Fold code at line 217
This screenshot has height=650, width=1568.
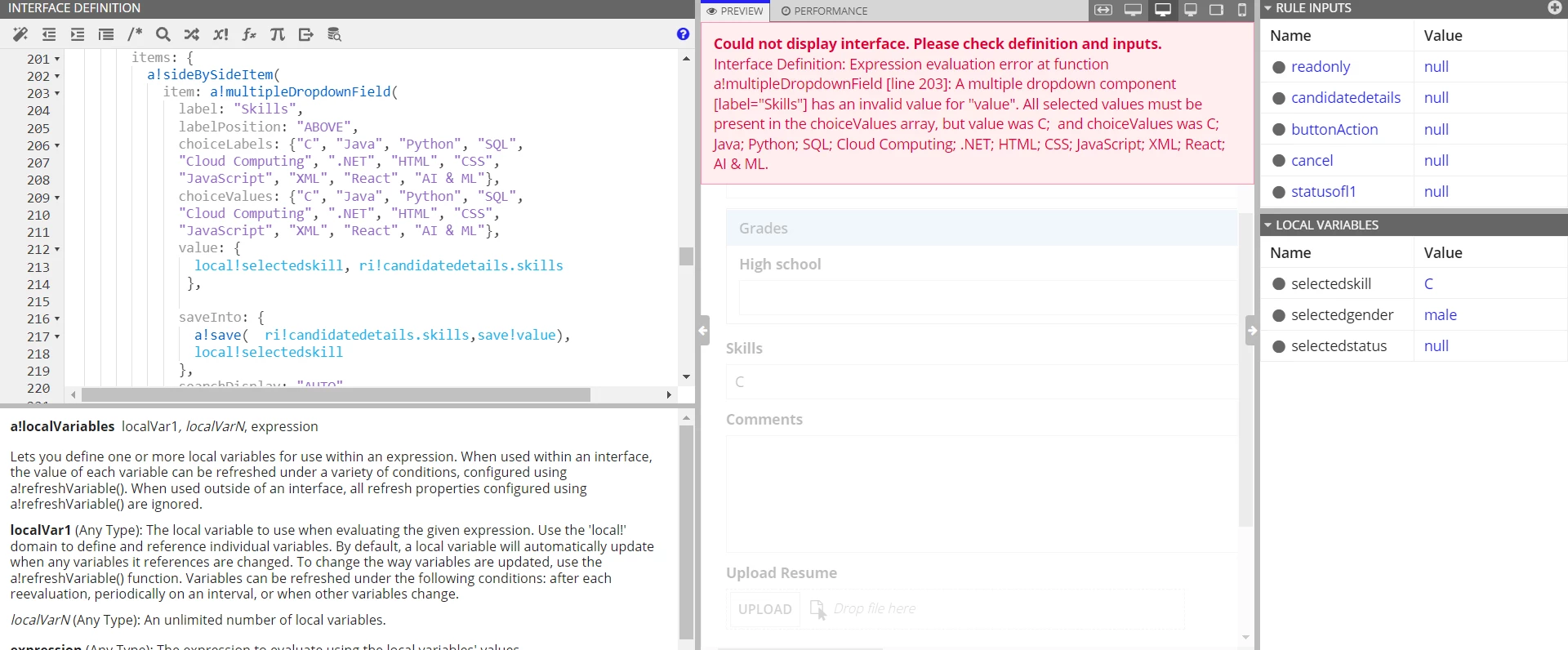[57, 336]
